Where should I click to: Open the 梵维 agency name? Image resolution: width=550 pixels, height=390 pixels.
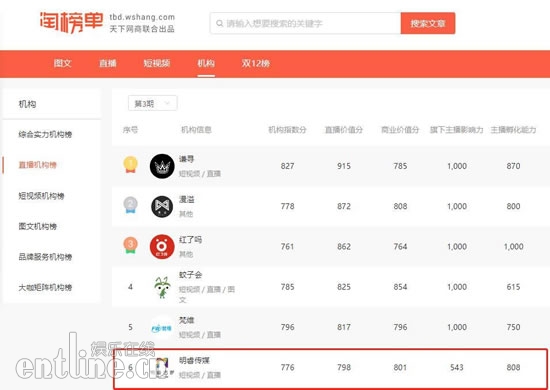click(x=187, y=321)
